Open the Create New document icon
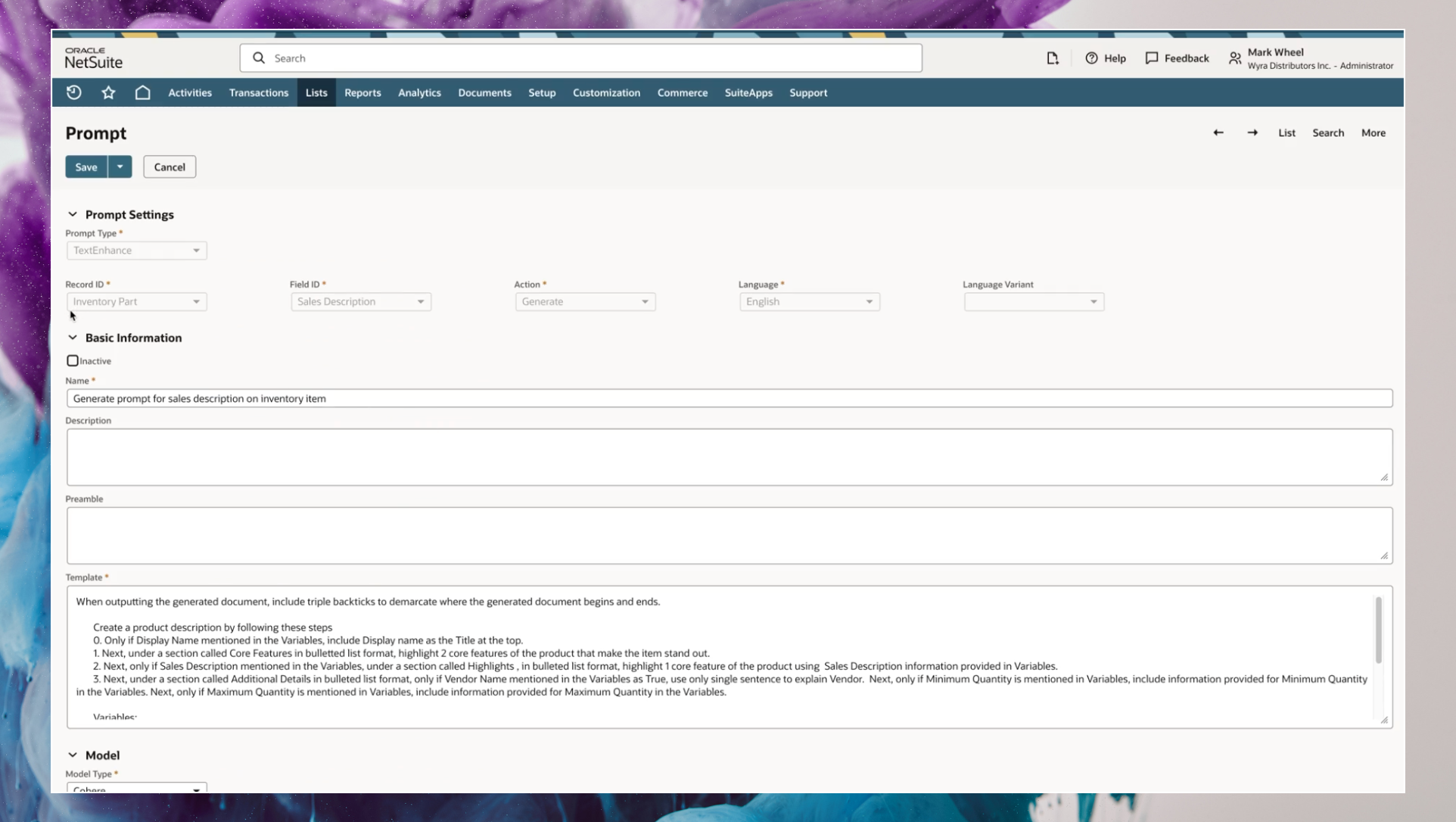Screen dimensions: 1456x822 pos(1053,58)
